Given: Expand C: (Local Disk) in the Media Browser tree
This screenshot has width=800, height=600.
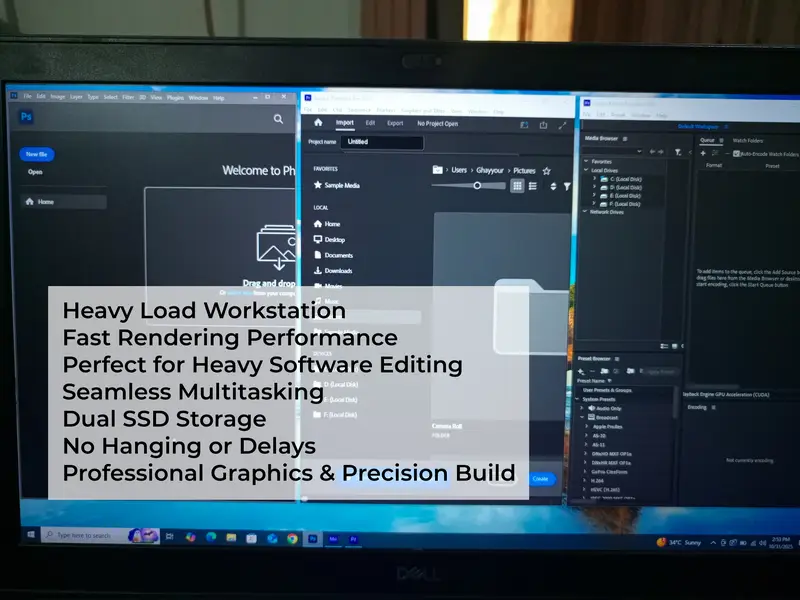Looking at the screenshot, I should point(594,179).
